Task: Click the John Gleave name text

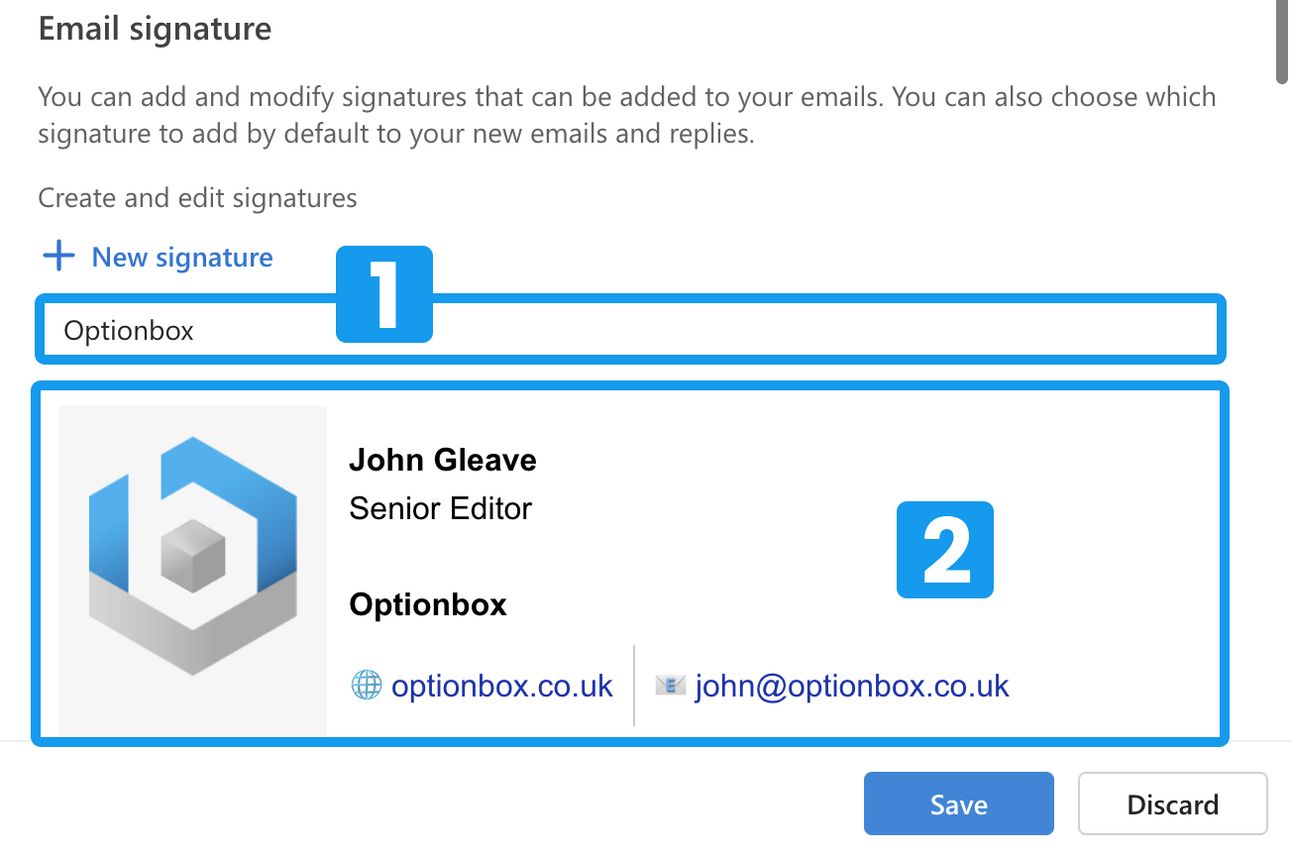Action: 443,460
